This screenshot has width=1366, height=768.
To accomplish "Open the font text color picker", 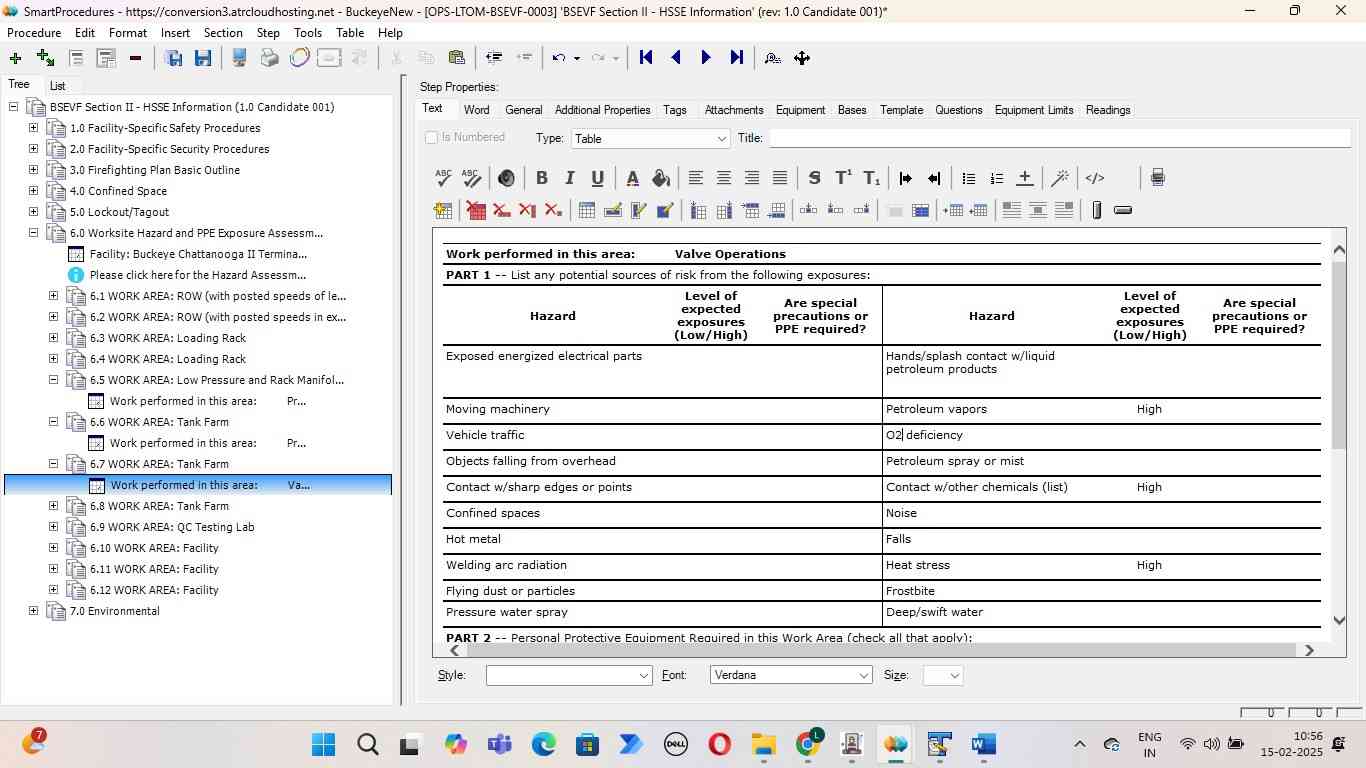I will pos(632,178).
